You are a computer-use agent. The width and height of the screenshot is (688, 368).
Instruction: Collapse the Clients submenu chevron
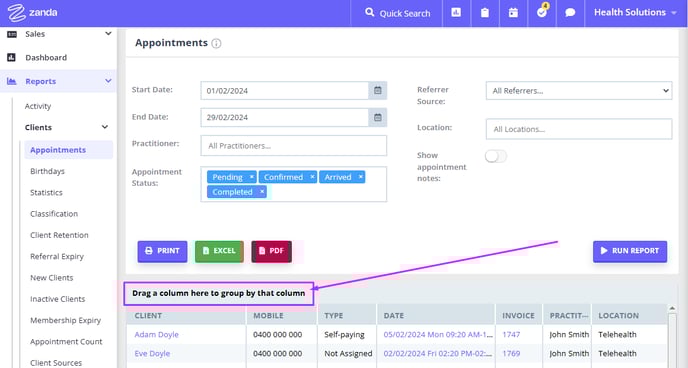click(104, 127)
